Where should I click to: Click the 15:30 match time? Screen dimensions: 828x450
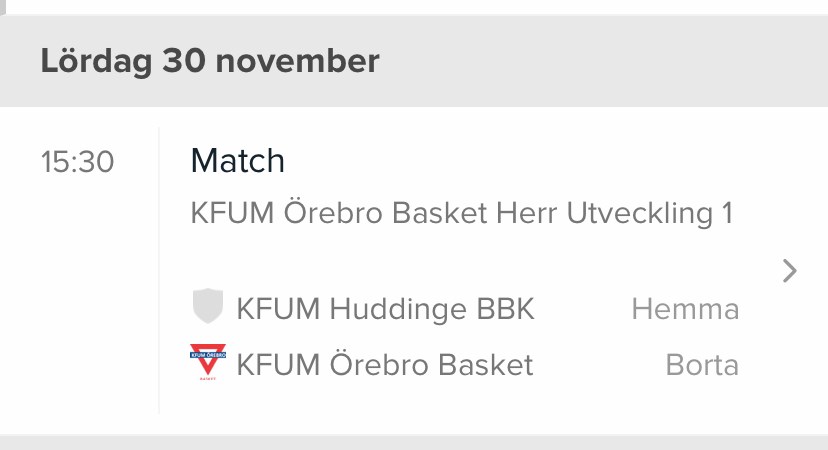[x=77, y=161]
